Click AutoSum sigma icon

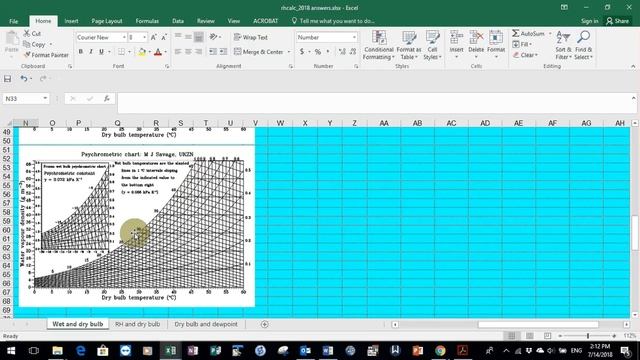tap(516, 33)
